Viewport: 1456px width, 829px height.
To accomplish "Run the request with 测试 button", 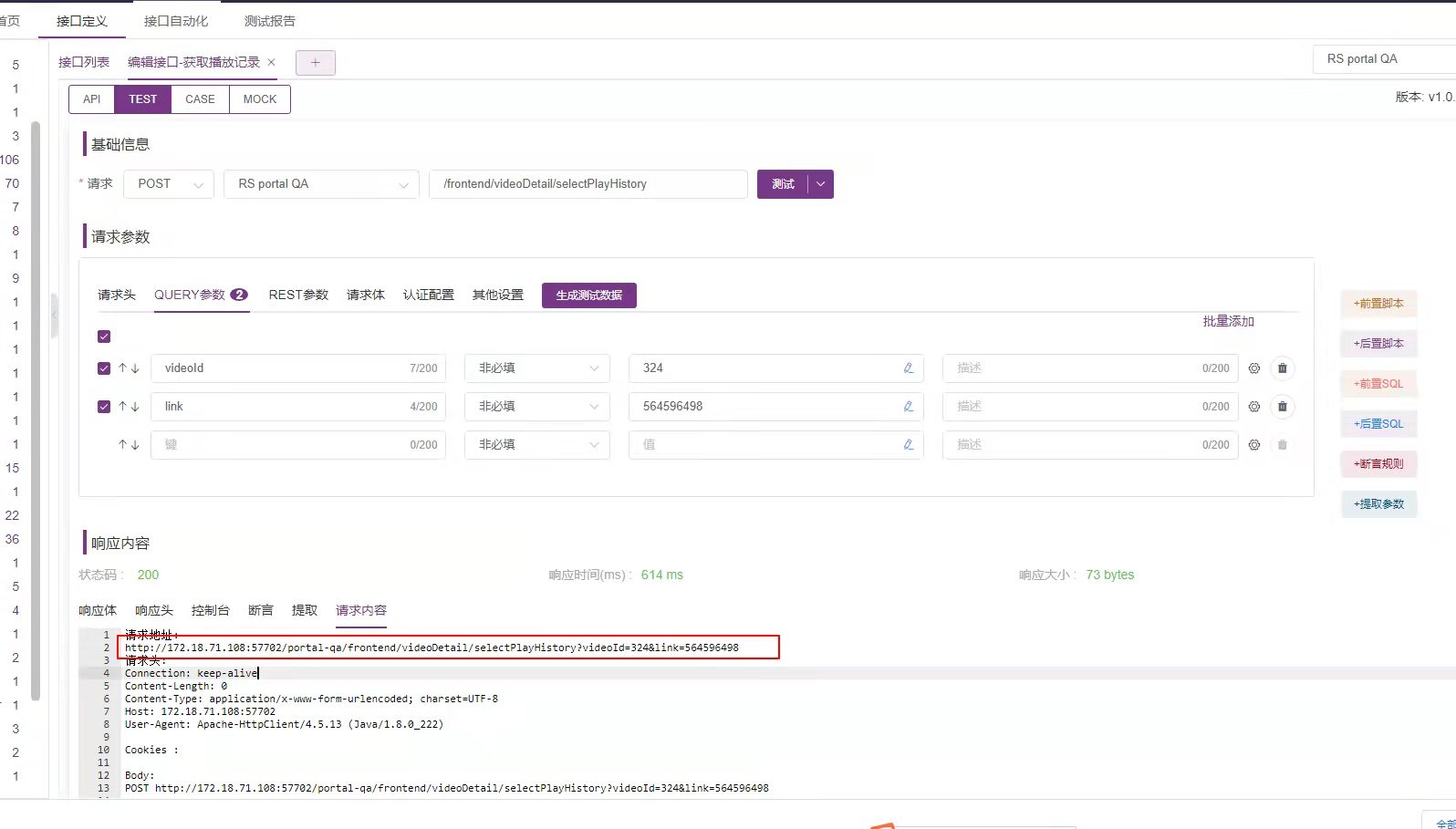I will pyautogui.click(x=783, y=184).
